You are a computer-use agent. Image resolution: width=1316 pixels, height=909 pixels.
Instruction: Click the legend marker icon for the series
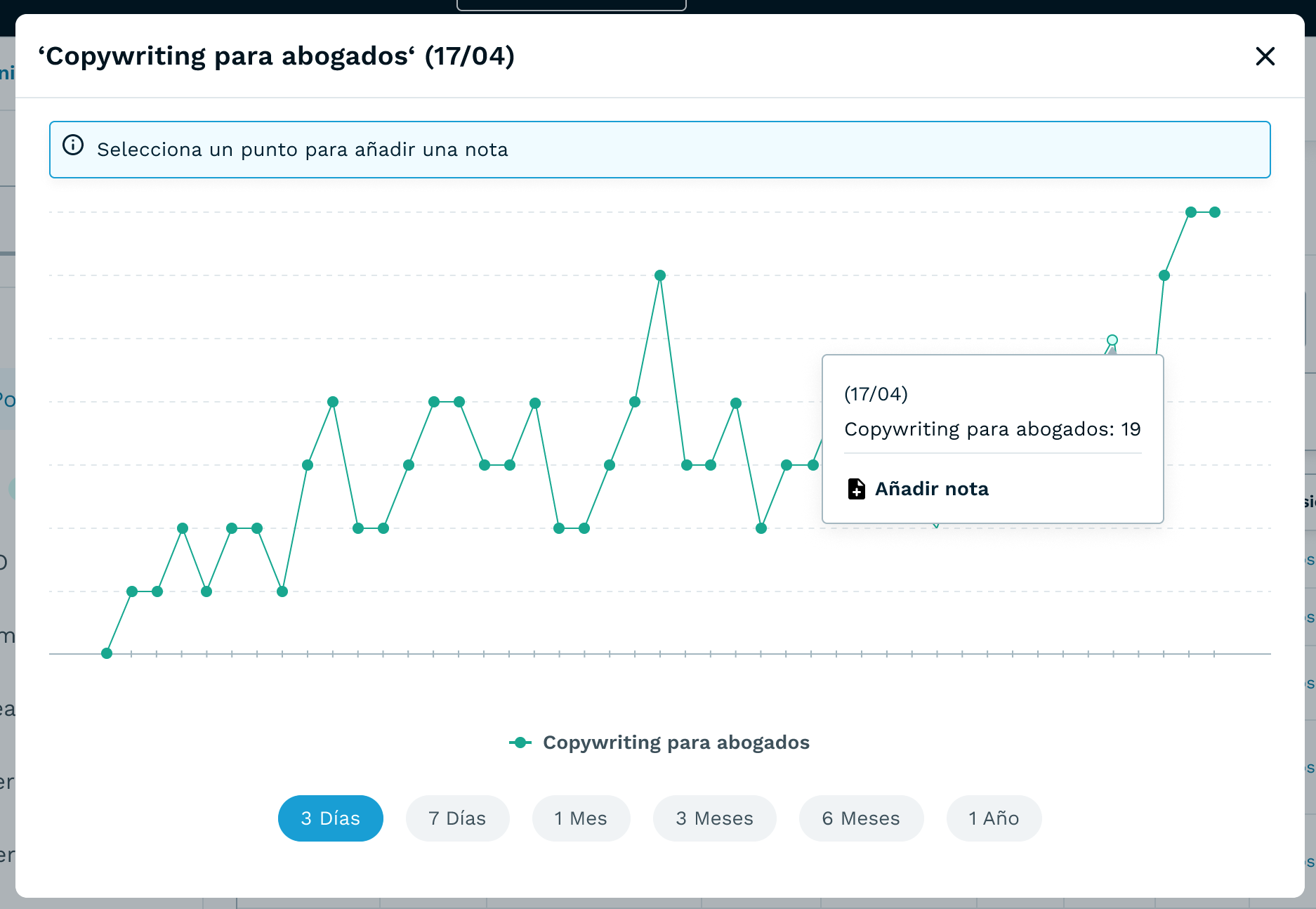[x=520, y=743]
